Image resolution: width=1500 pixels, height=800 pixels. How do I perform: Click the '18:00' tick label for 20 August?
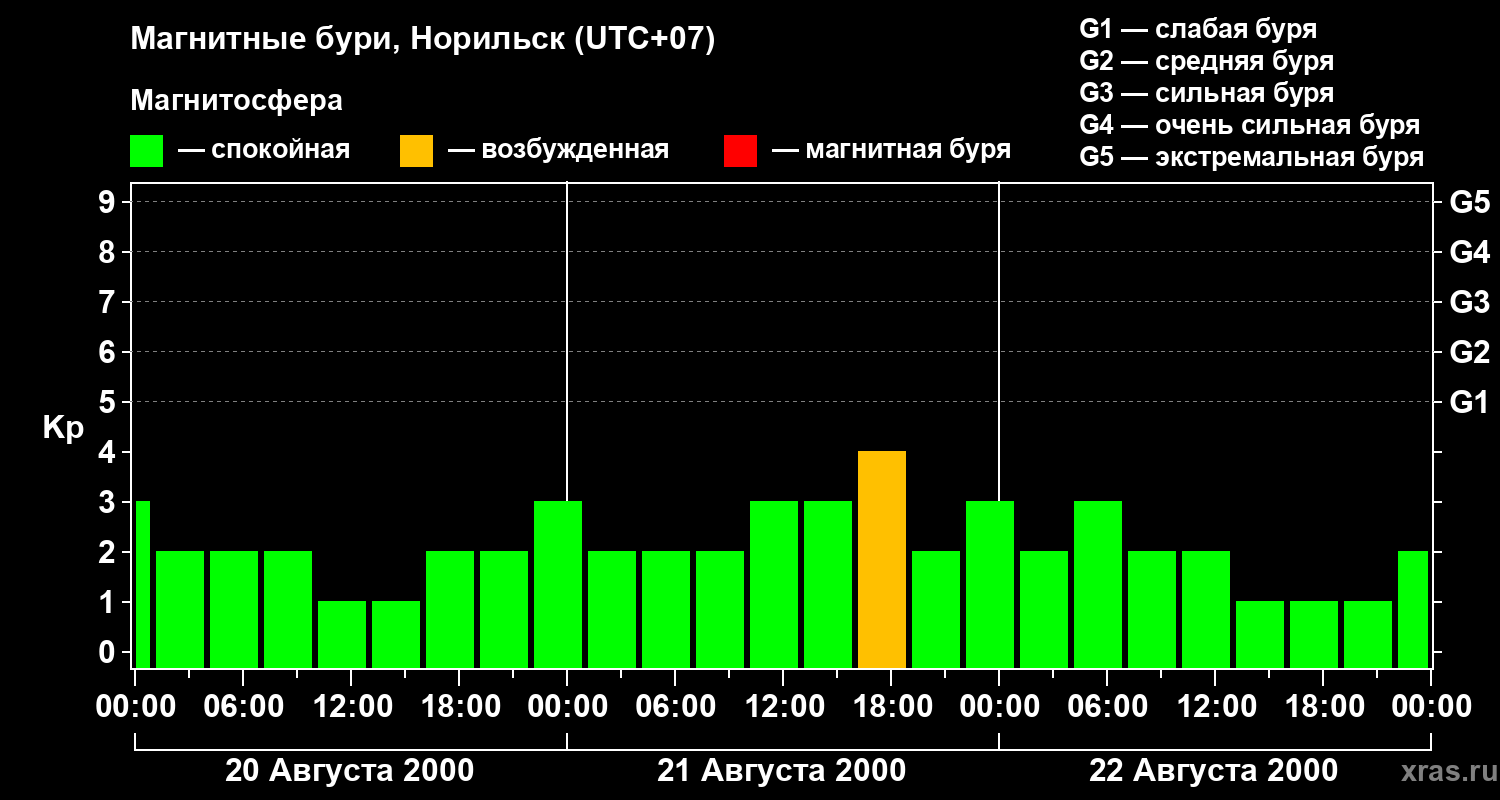coord(459,707)
